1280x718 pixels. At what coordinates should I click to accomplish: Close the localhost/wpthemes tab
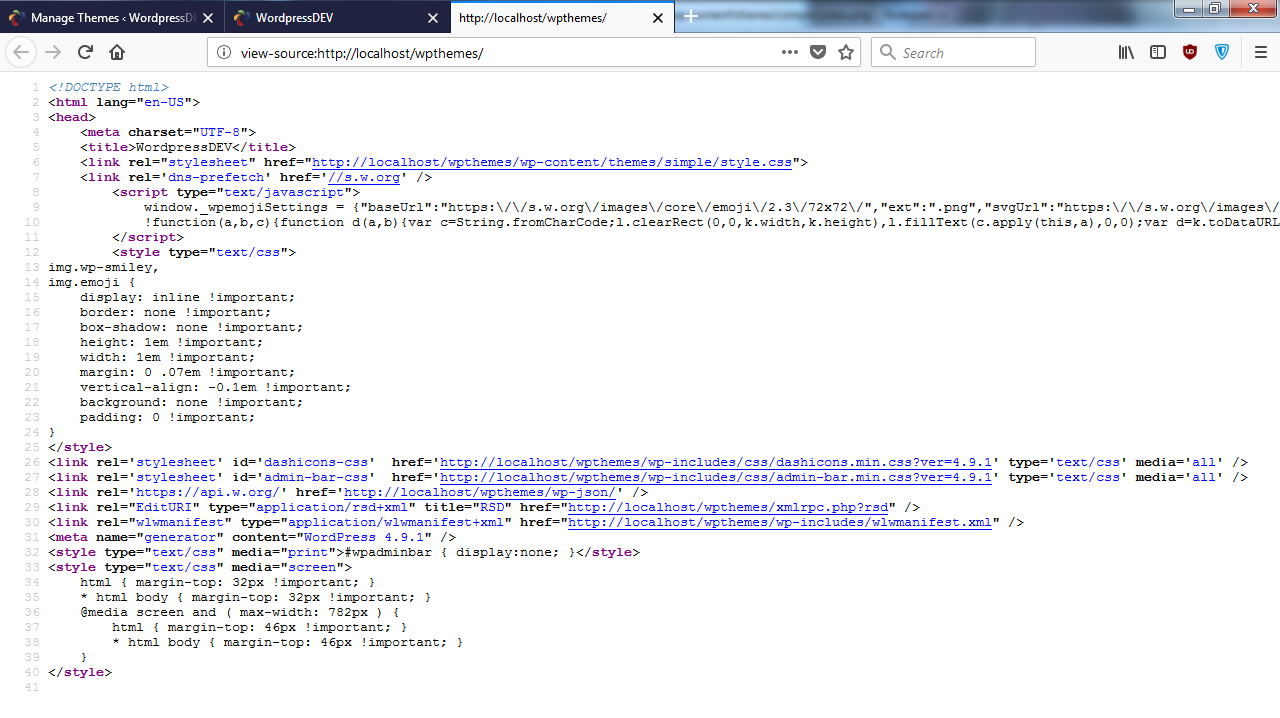click(658, 18)
